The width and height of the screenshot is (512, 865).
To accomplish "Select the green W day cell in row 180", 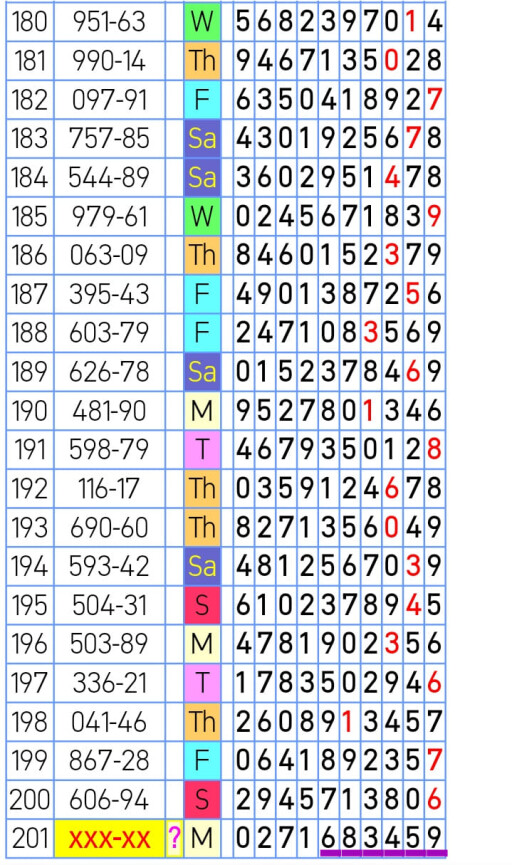I will click(x=202, y=22).
